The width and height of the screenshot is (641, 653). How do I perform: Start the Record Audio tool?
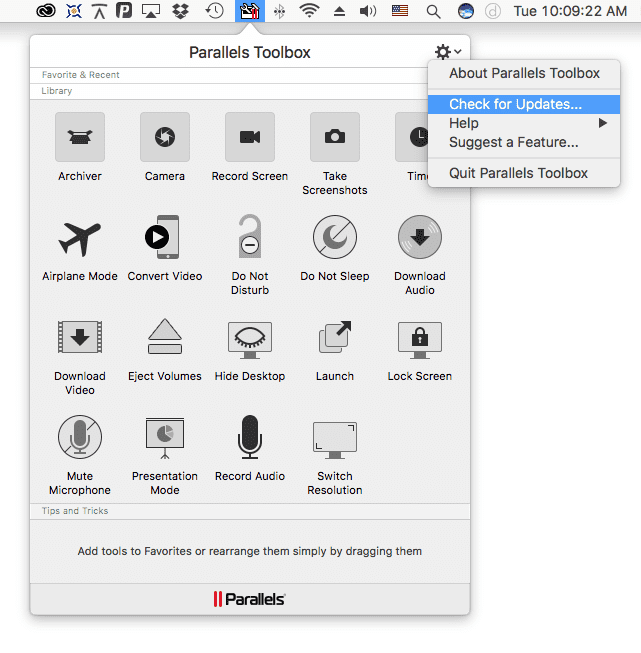[x=250, y=437]
